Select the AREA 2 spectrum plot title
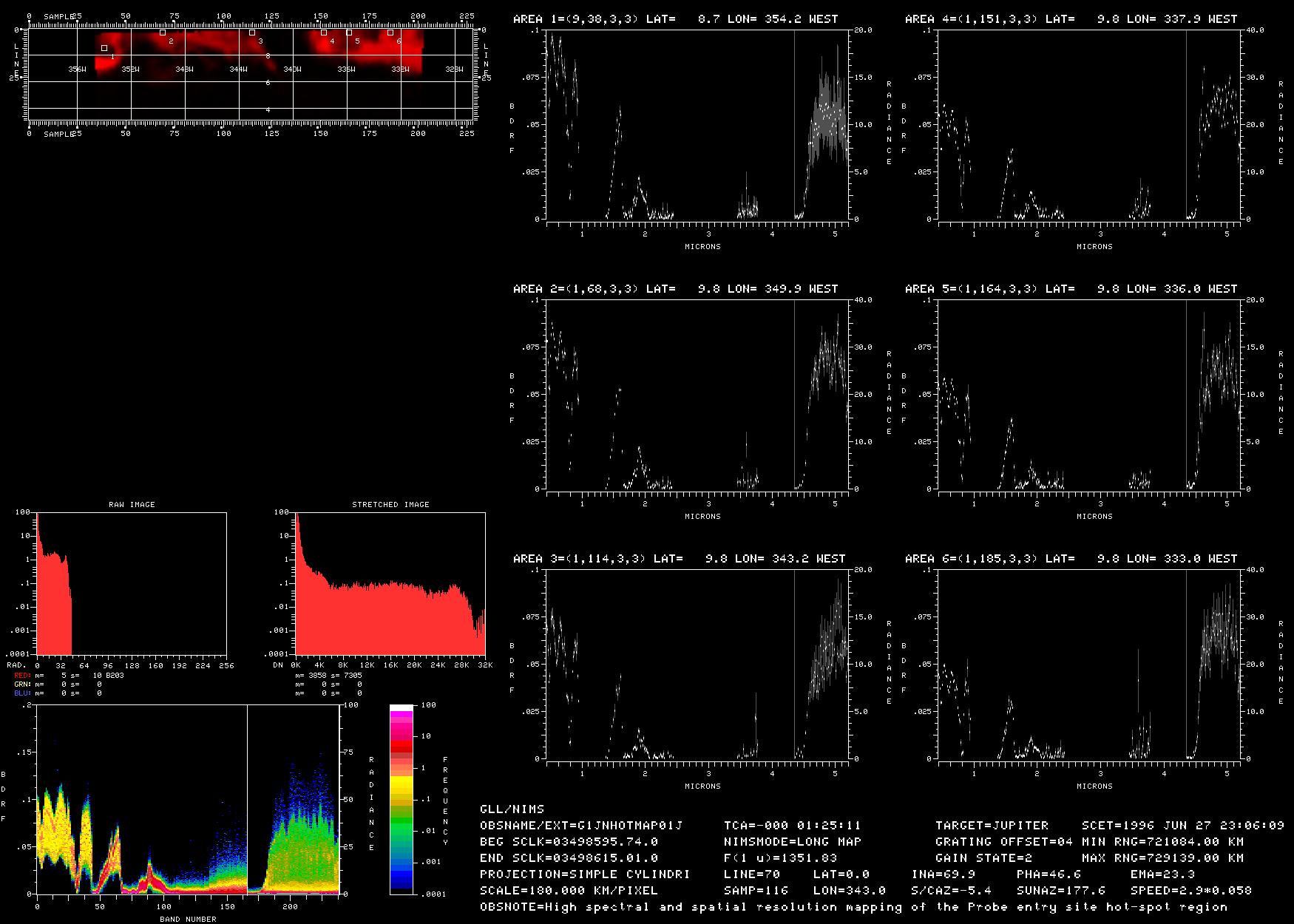The height and width of the screenshot is (924, 1294). 676,289
